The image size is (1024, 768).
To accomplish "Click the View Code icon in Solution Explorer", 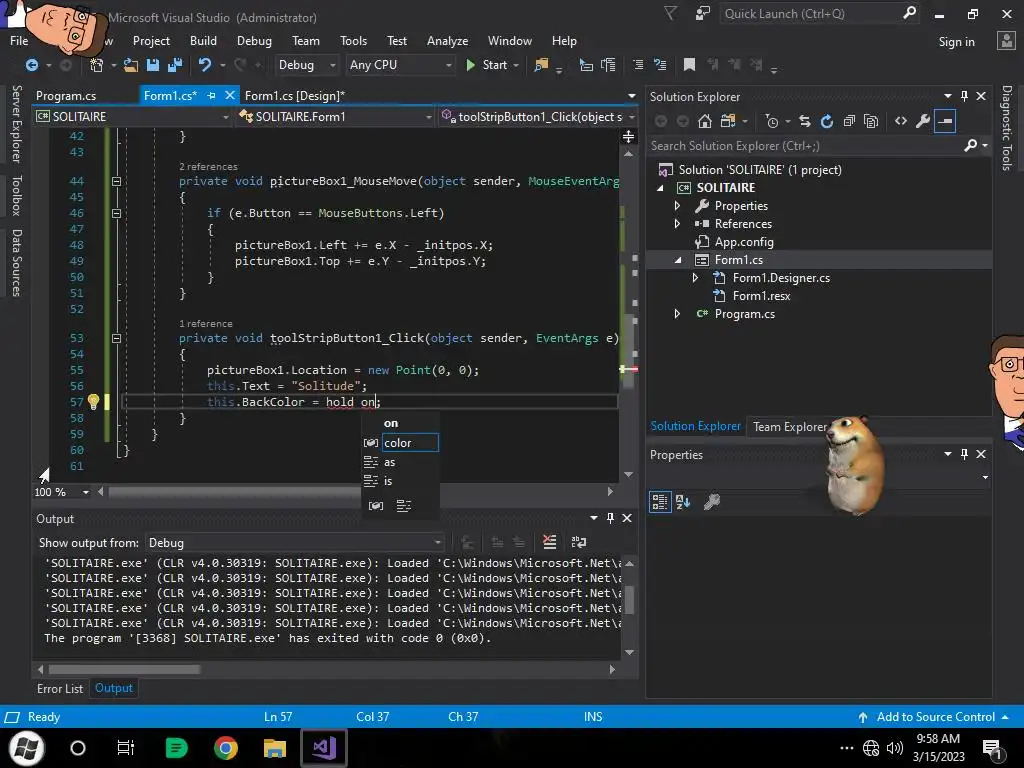I will pos(901,121).
